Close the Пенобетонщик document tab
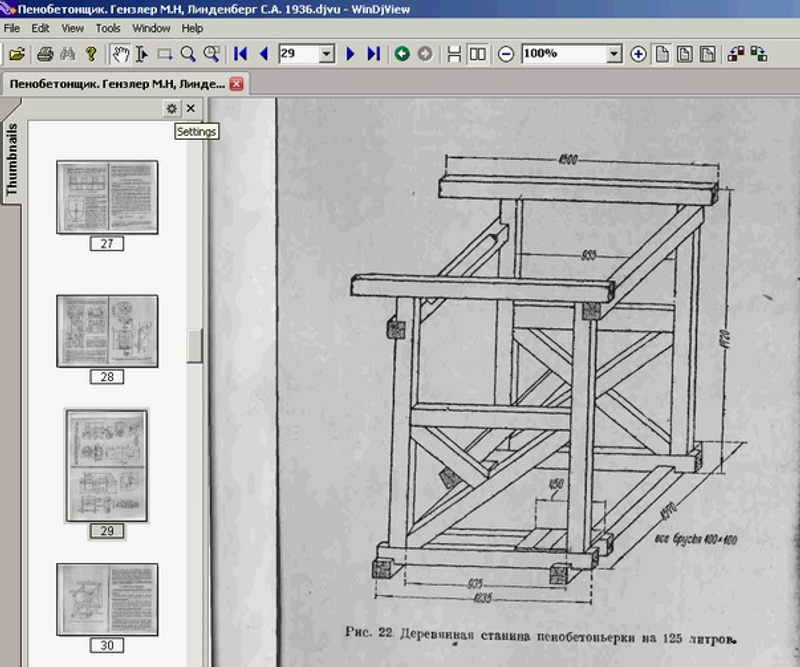The height and width of the screenshot is (667, 800). 237,84
